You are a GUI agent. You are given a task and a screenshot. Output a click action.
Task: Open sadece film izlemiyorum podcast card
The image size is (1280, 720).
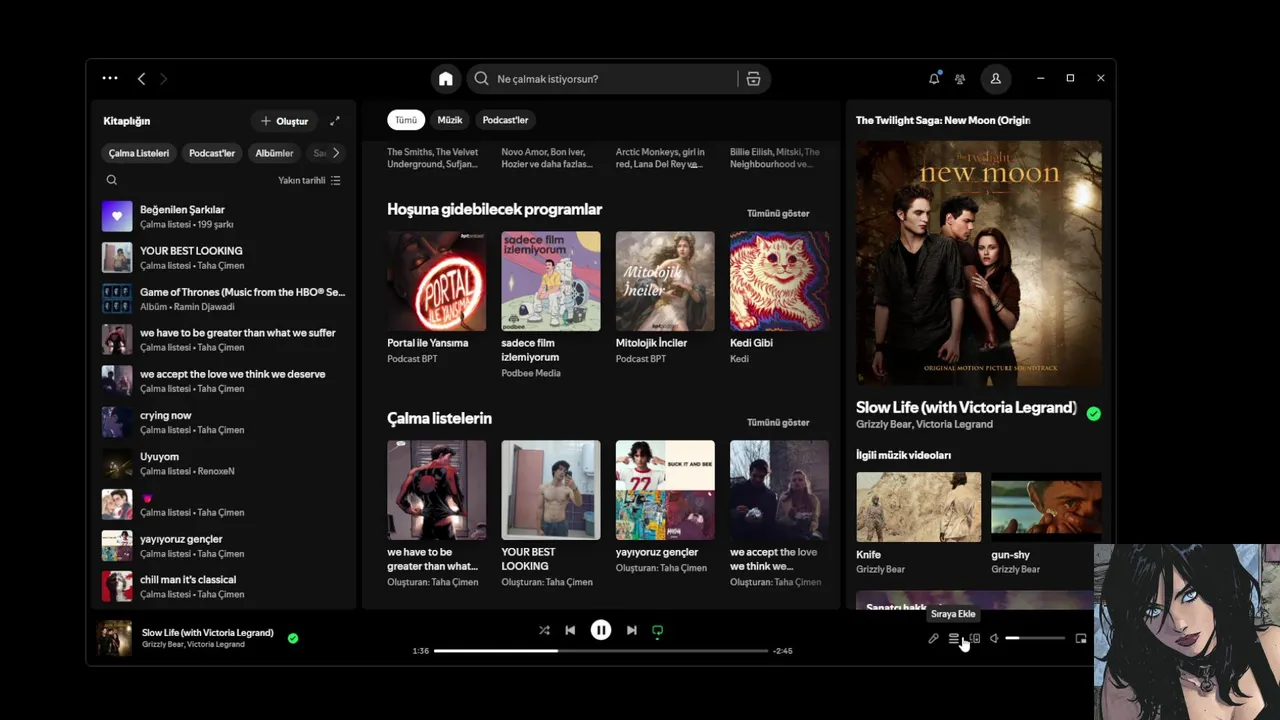(x=551, y=305)
